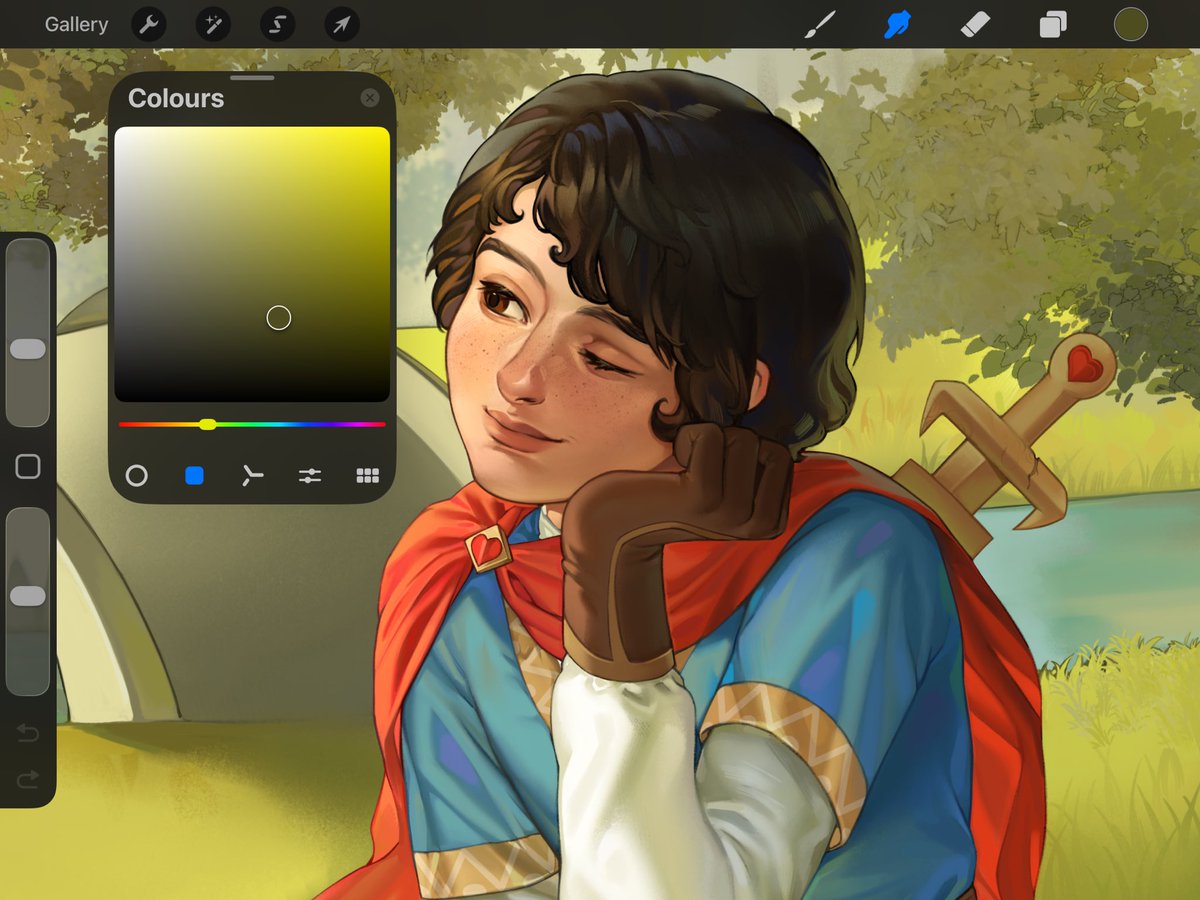Undo the last action with sidebar arrow
1200x900 pixels.
[28, 734]
